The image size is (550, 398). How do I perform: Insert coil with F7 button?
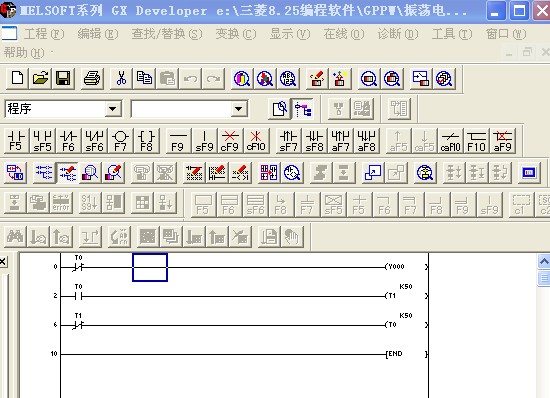pos(120,141)
